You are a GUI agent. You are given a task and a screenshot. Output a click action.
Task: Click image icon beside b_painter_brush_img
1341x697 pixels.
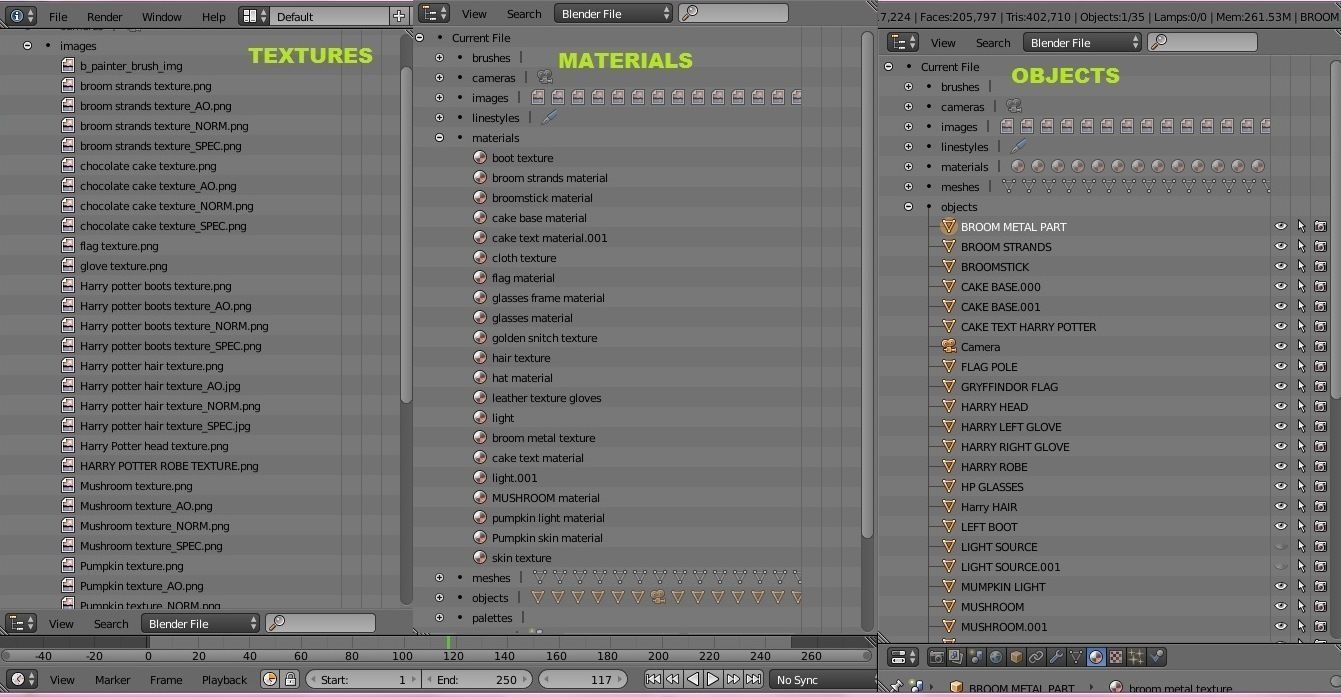(68, 66)
